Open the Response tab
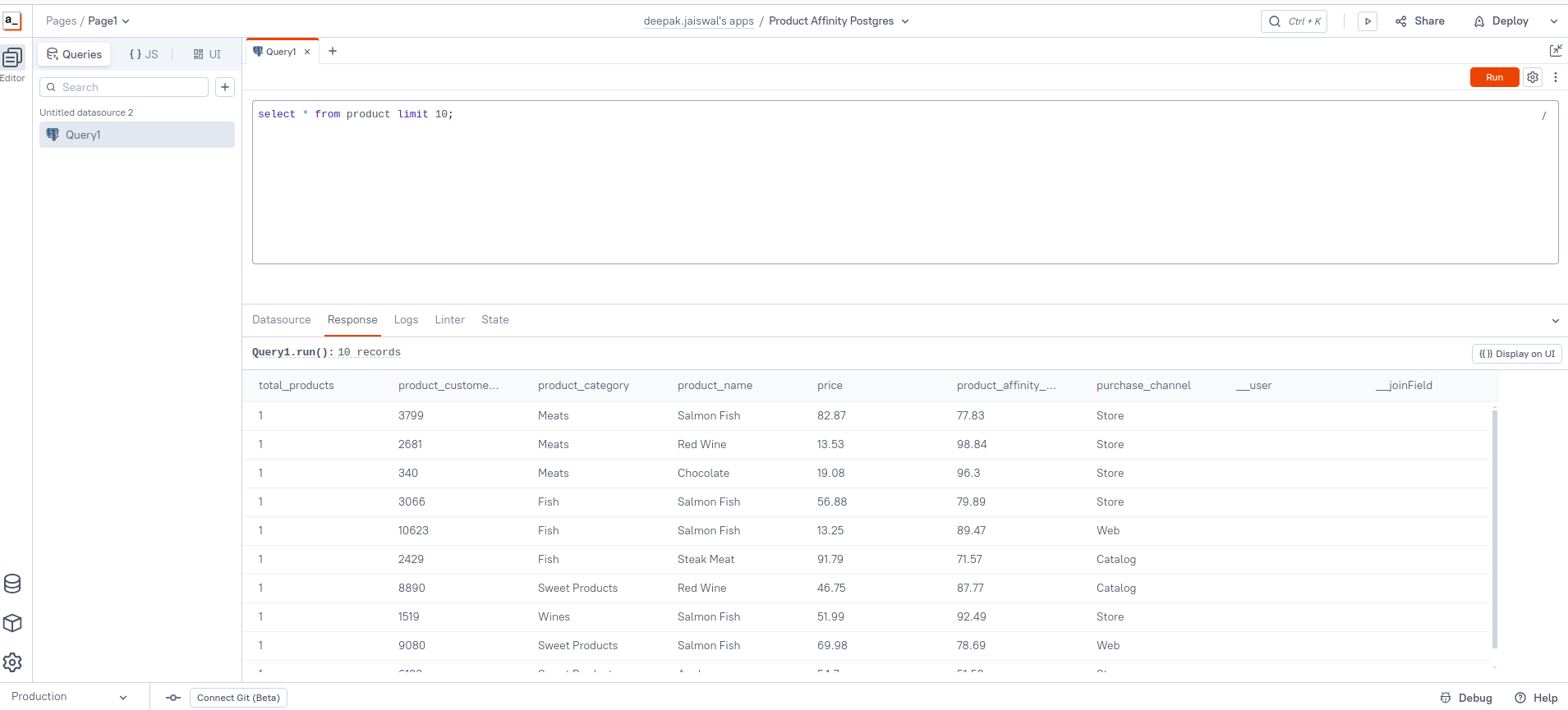Image resolution: width=1568 pixels, height=710 pixels. coord(352,320)
